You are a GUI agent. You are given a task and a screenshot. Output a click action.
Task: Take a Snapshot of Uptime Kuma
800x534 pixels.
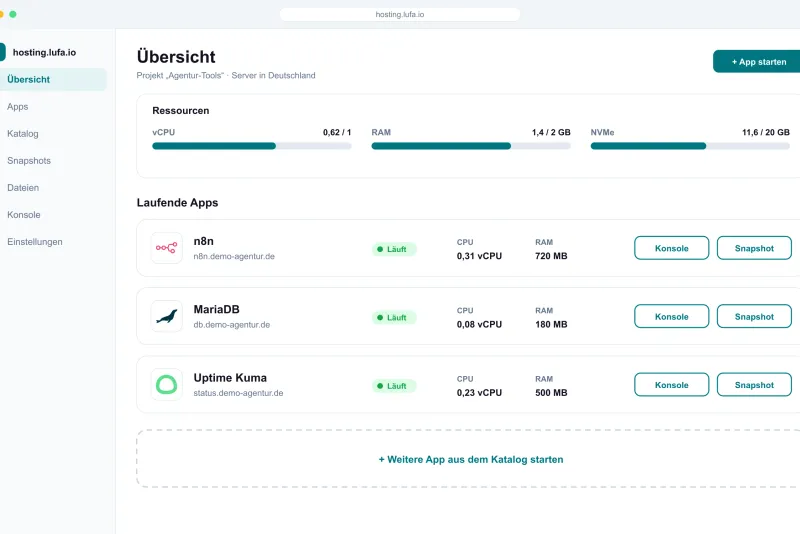(x=754, y=385)
